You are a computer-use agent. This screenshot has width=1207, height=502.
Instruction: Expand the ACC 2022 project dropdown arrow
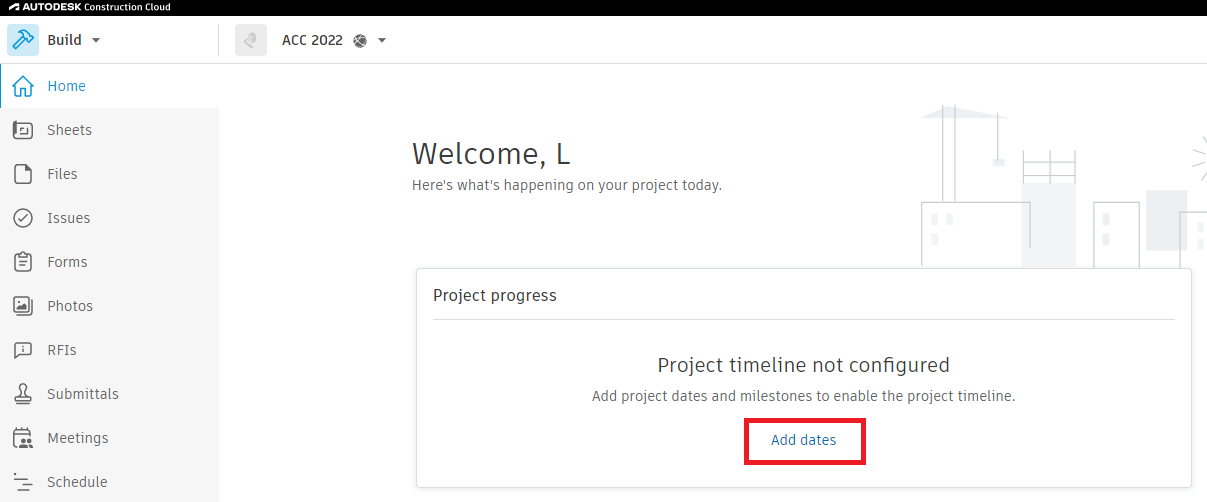pyautogui.click(x=382, y=41)
